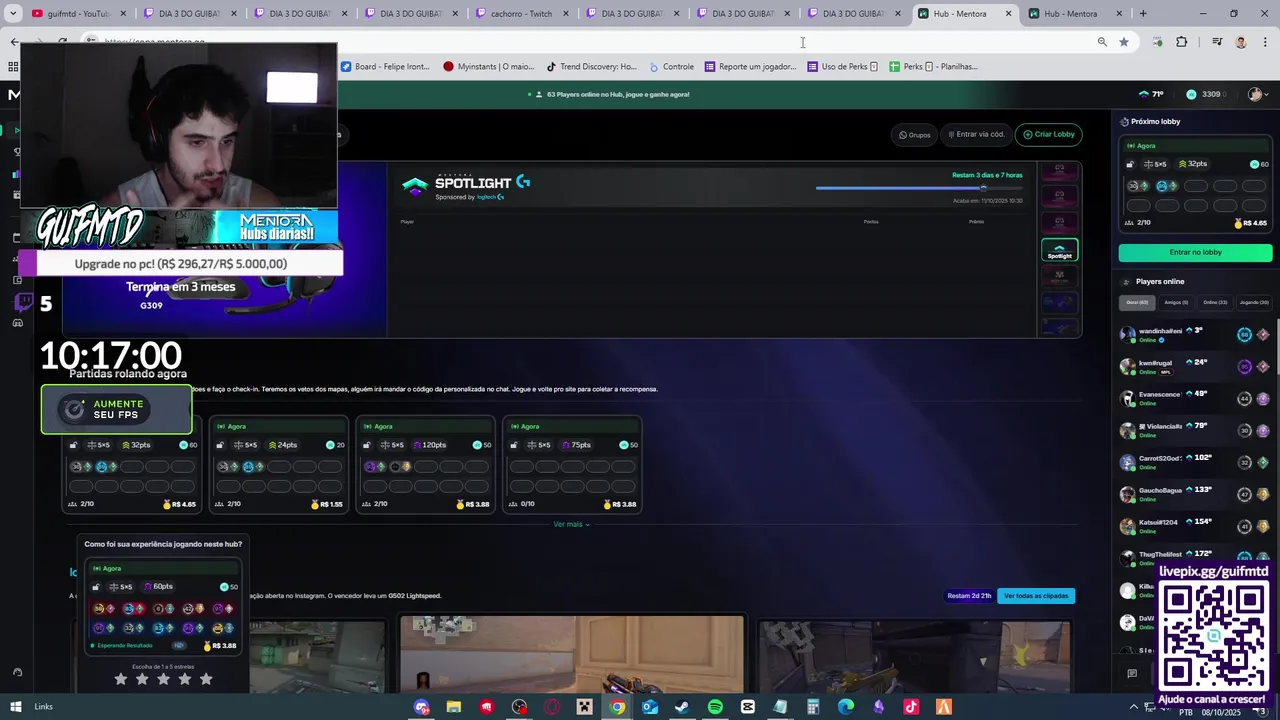Click the GauchoBagua player row
The width and height of the screenshot is (1280, 720).
click(1195, 494)
